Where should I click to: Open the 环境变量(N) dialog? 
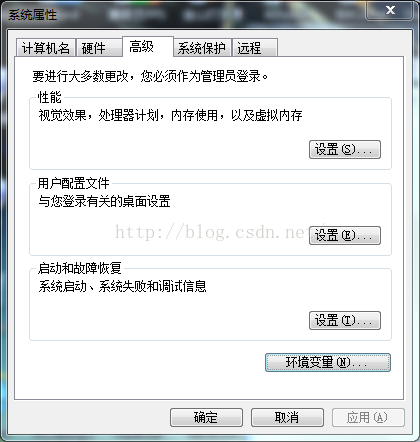point(328,362)
